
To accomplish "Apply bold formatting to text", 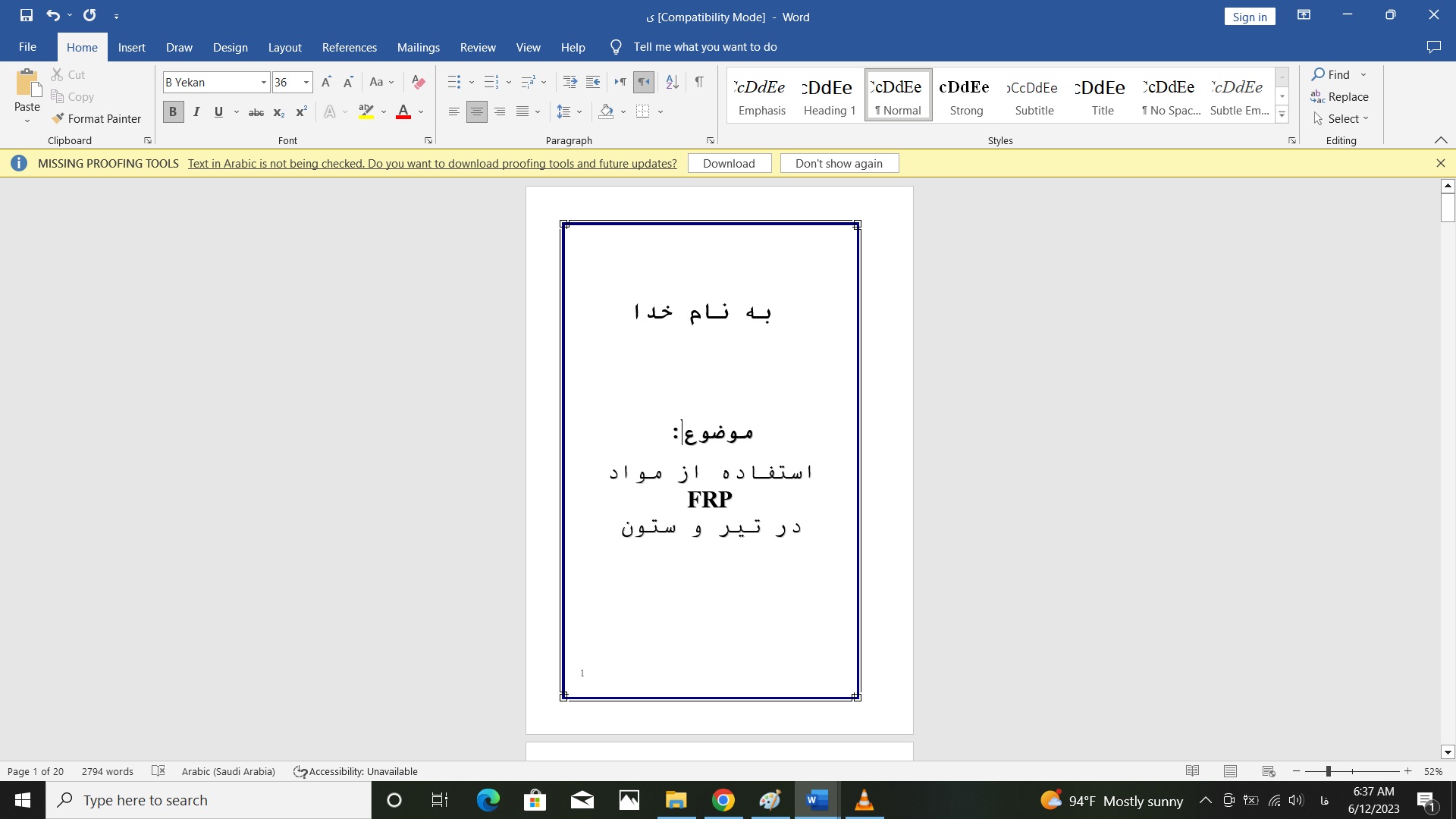I will point(172,111).
